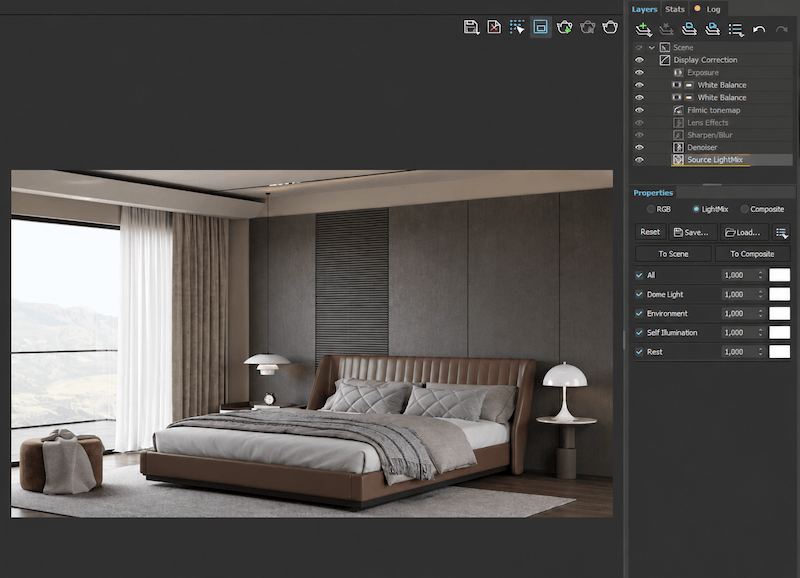800x578 pixels.
Task: Click the Load... LightMix button
Action: pos(744,232)
